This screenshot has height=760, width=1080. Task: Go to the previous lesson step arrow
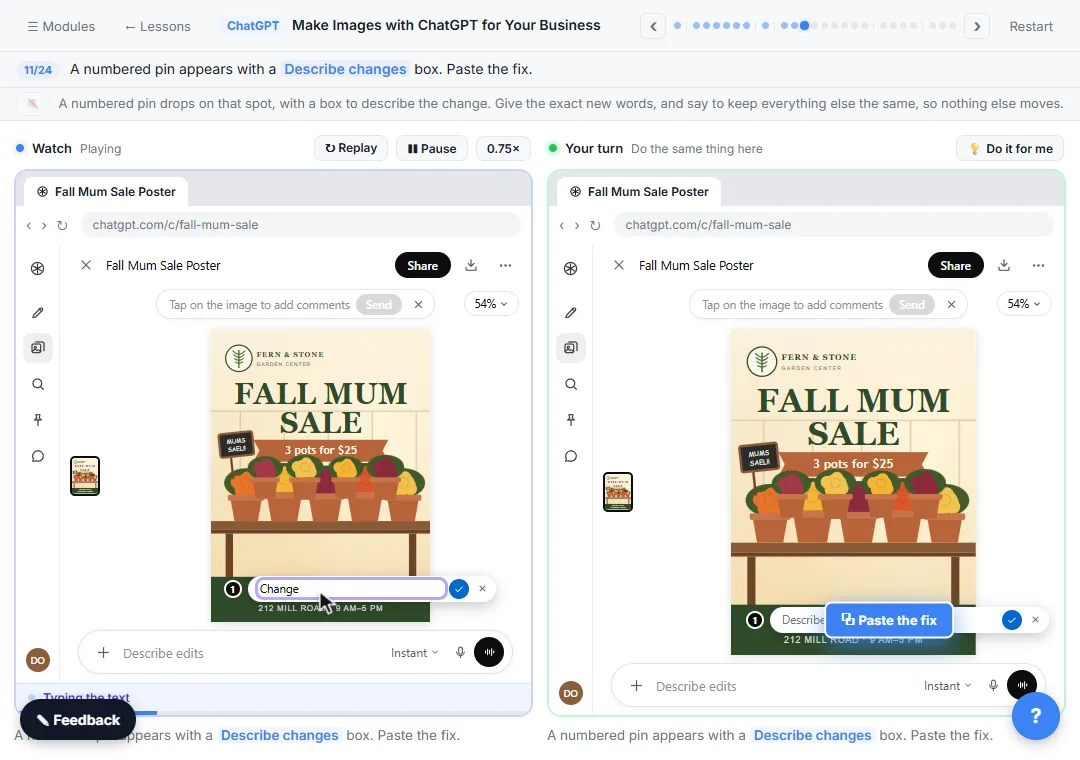click(653, 26)
